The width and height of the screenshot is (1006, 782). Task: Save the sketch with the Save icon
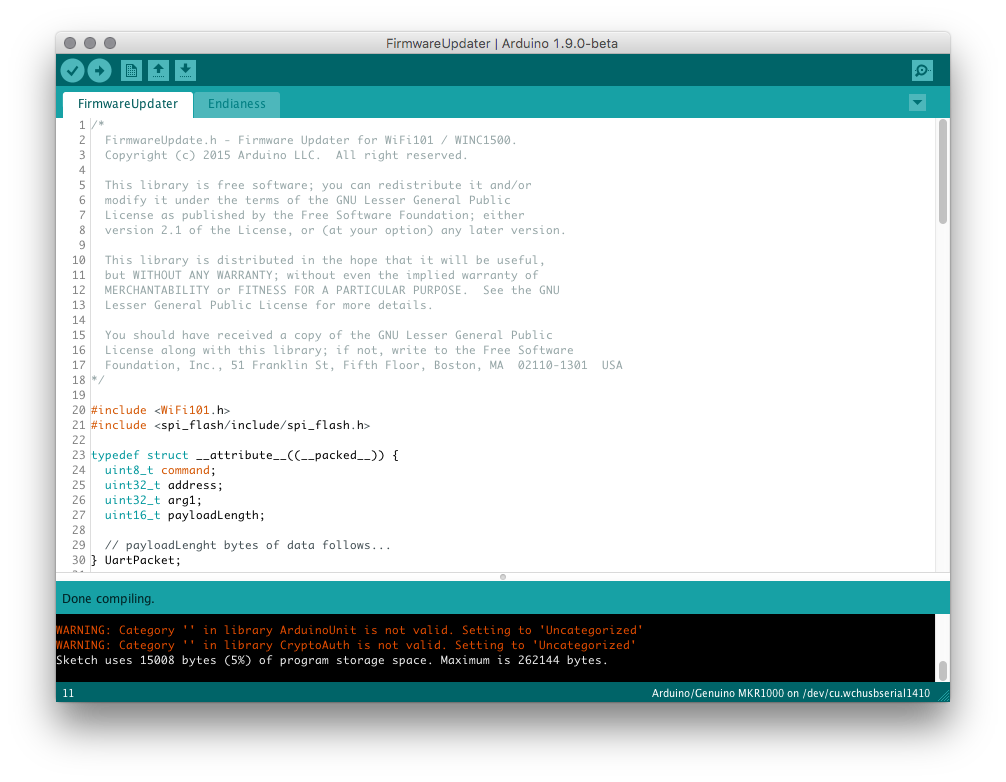tap(186, 70)
